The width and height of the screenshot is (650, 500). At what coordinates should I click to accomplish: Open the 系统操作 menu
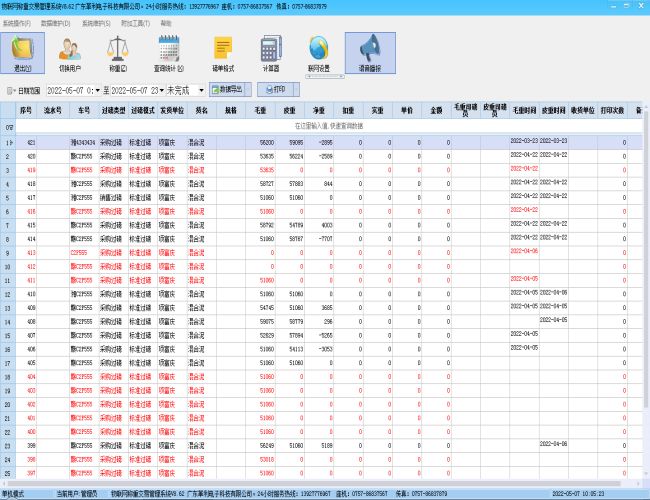coord(16,21)
